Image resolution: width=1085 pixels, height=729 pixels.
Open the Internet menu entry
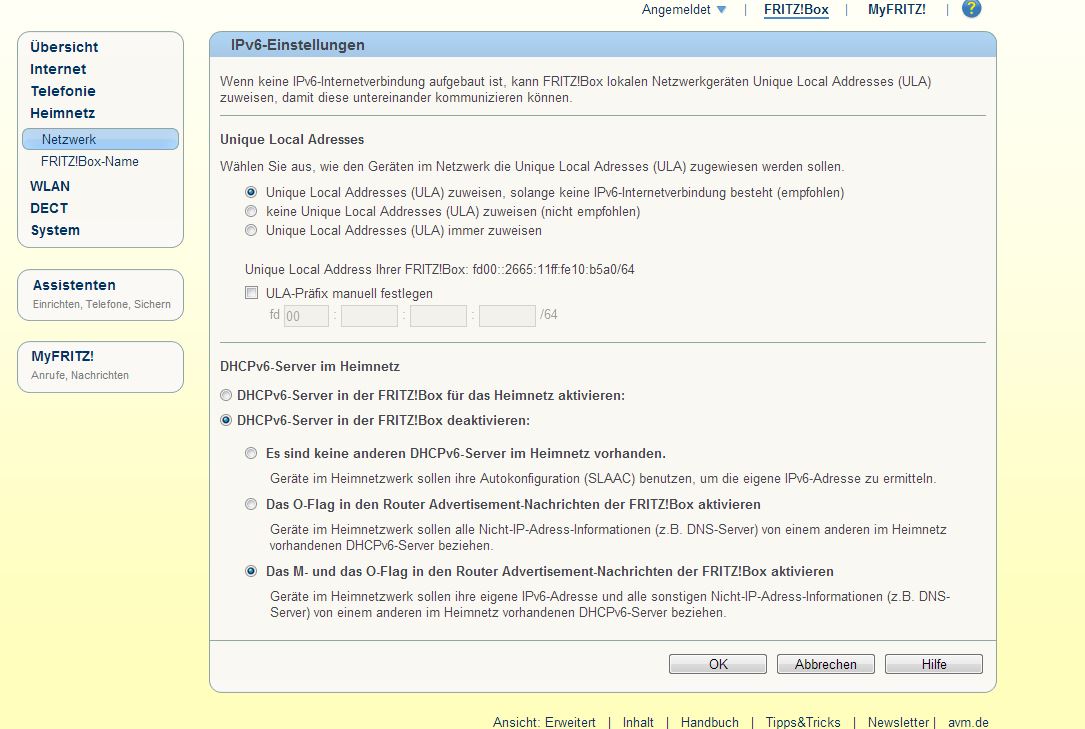[x=58, y=69]
